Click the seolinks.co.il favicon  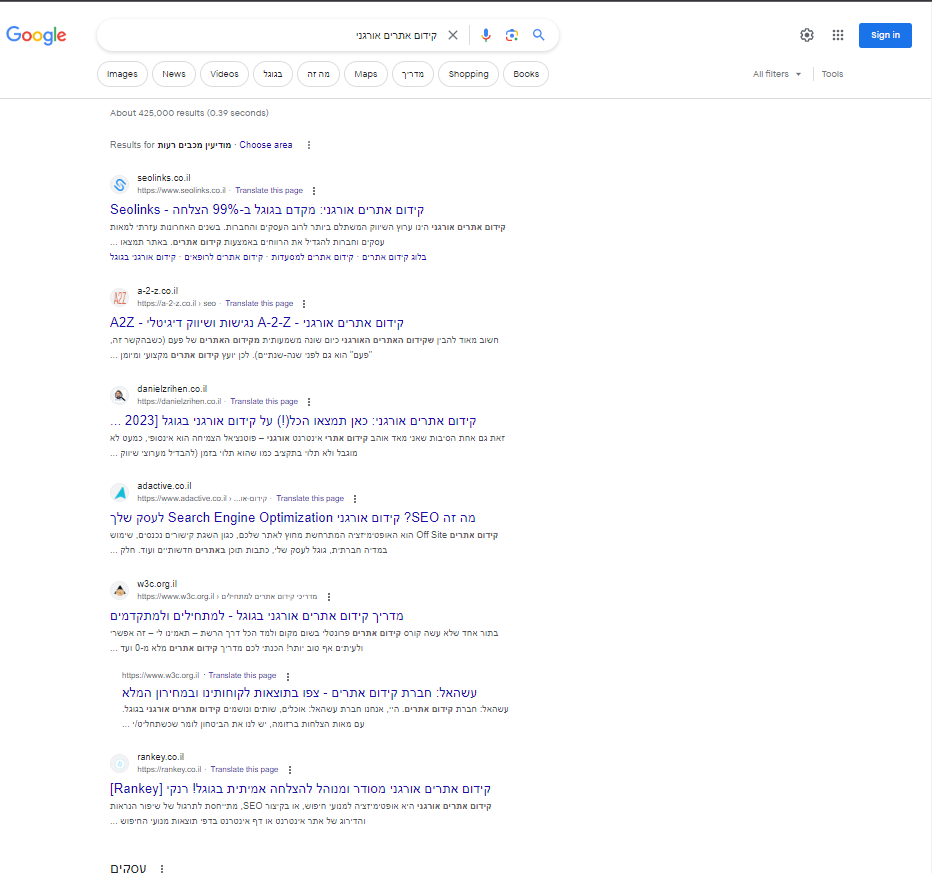pos(119,185)
